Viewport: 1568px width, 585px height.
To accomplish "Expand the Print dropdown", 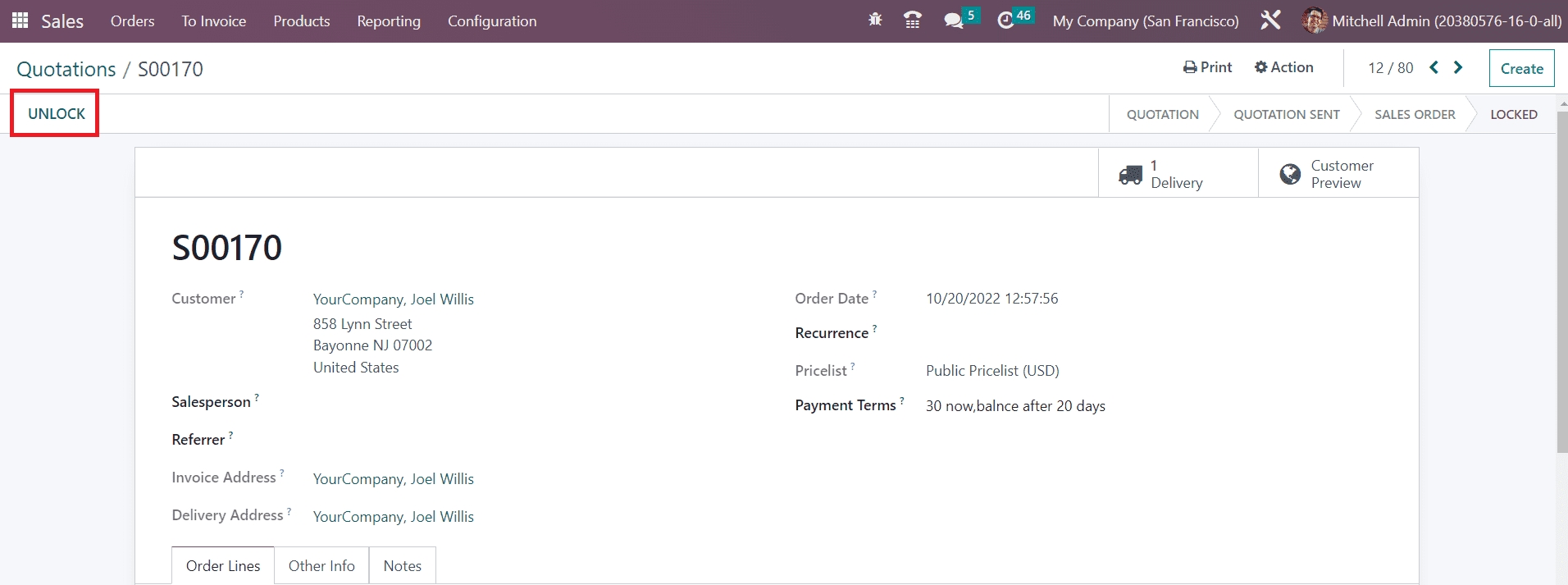I will click(x=1207, y=67).
